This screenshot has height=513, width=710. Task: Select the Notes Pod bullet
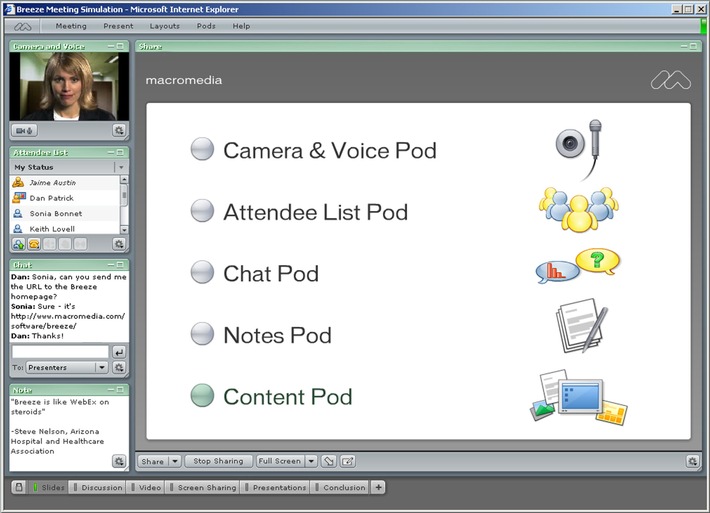202,333
